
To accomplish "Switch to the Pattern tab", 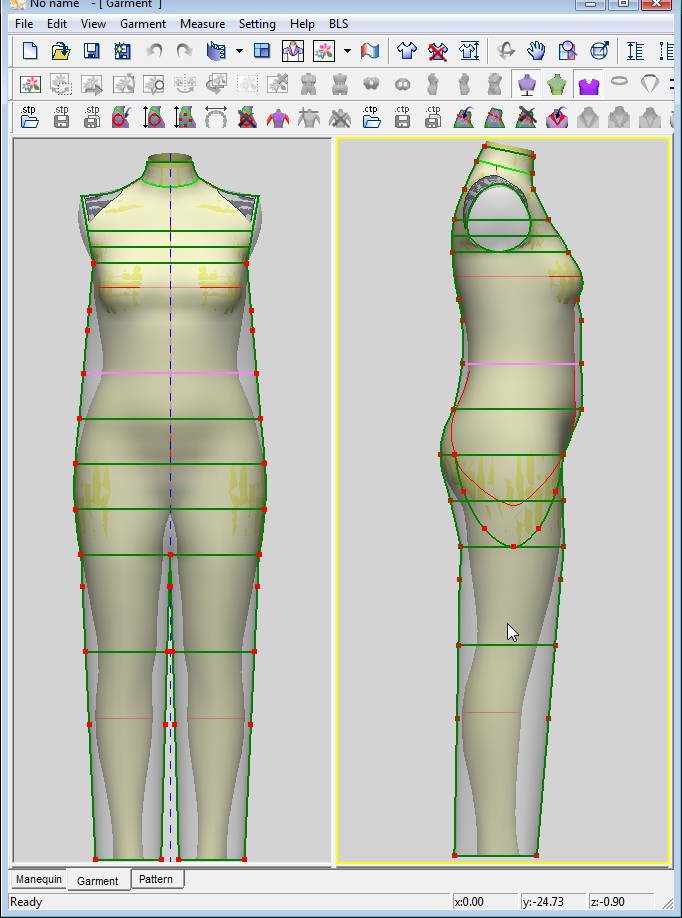I will click(156, 879).
